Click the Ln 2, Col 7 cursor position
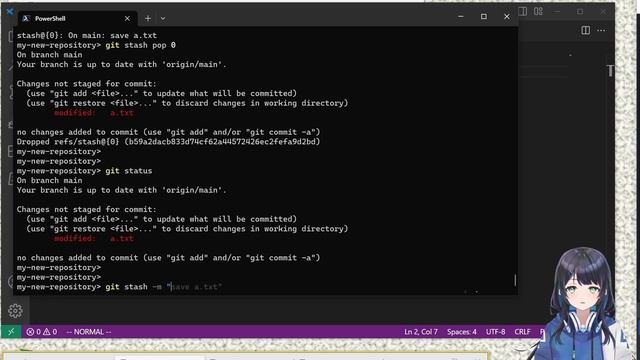The image size is (640, 360). [x=421, y=332]
